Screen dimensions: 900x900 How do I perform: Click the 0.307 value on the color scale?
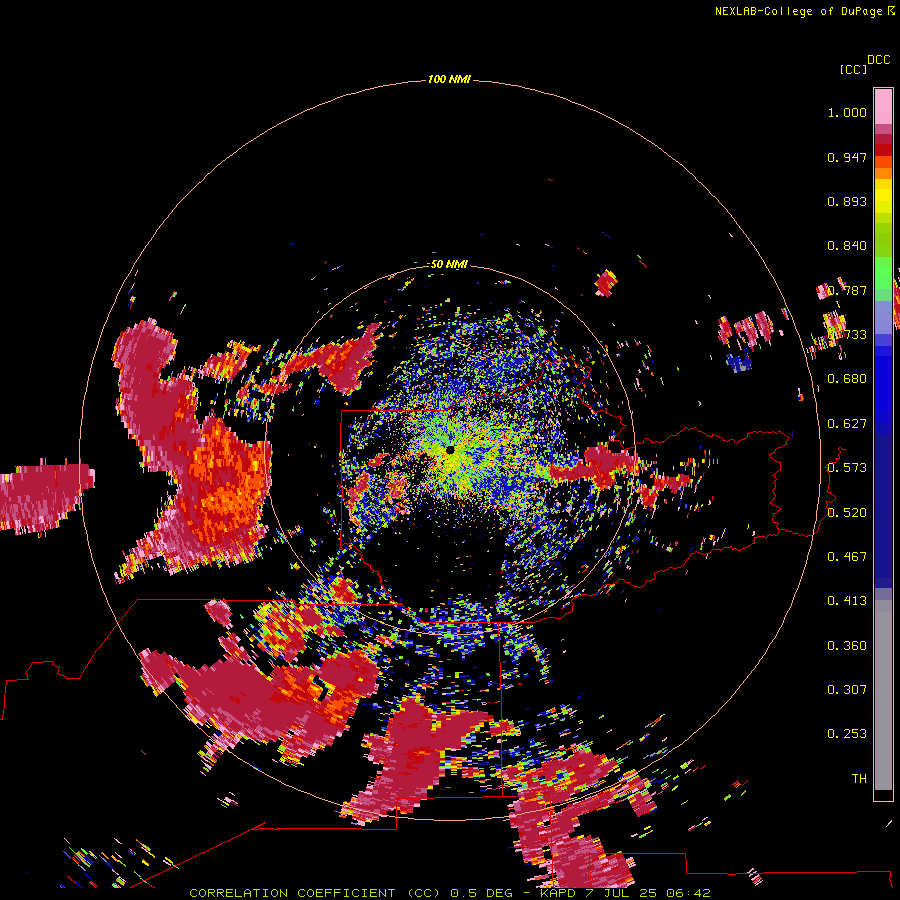pos(847,690)
